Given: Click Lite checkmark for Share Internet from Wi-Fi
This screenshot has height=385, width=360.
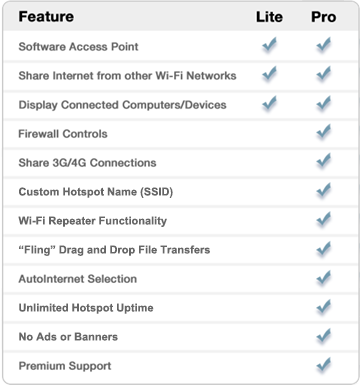Looking at the screenshot, I should point(269,73).
